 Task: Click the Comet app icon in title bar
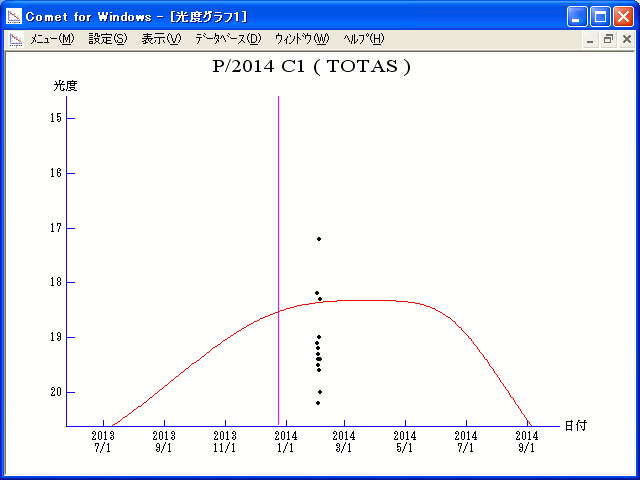pyautogui.click(x=14, y=17)
